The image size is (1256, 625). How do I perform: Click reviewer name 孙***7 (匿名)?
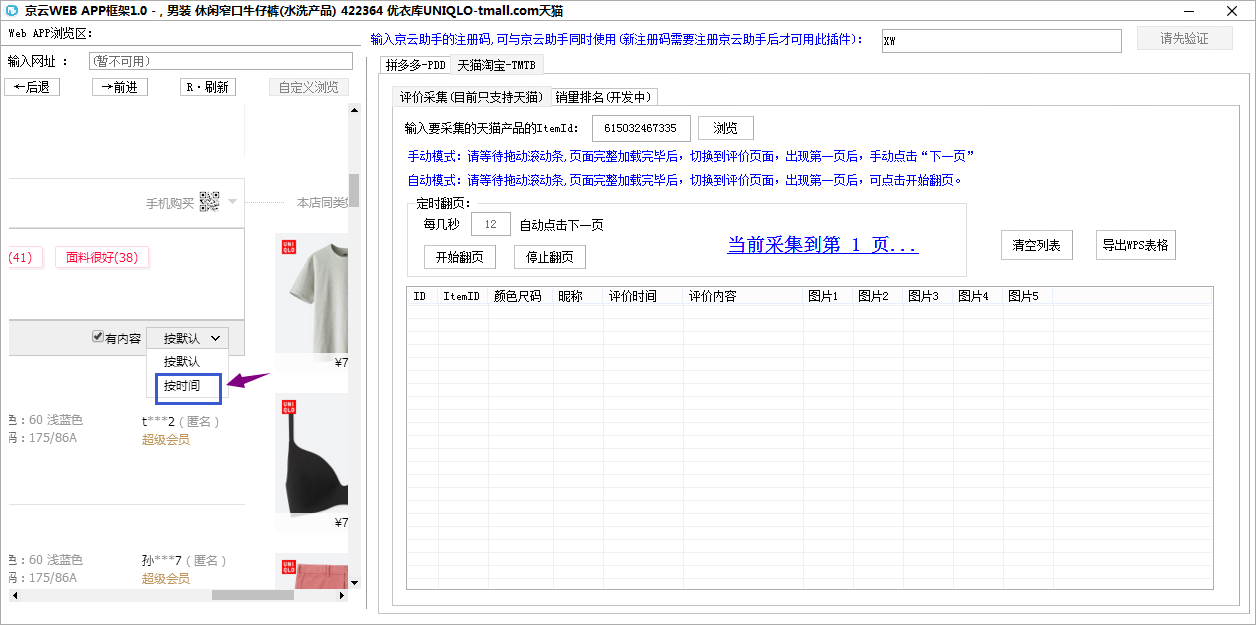pyautogui.click(x=184, y=561)
